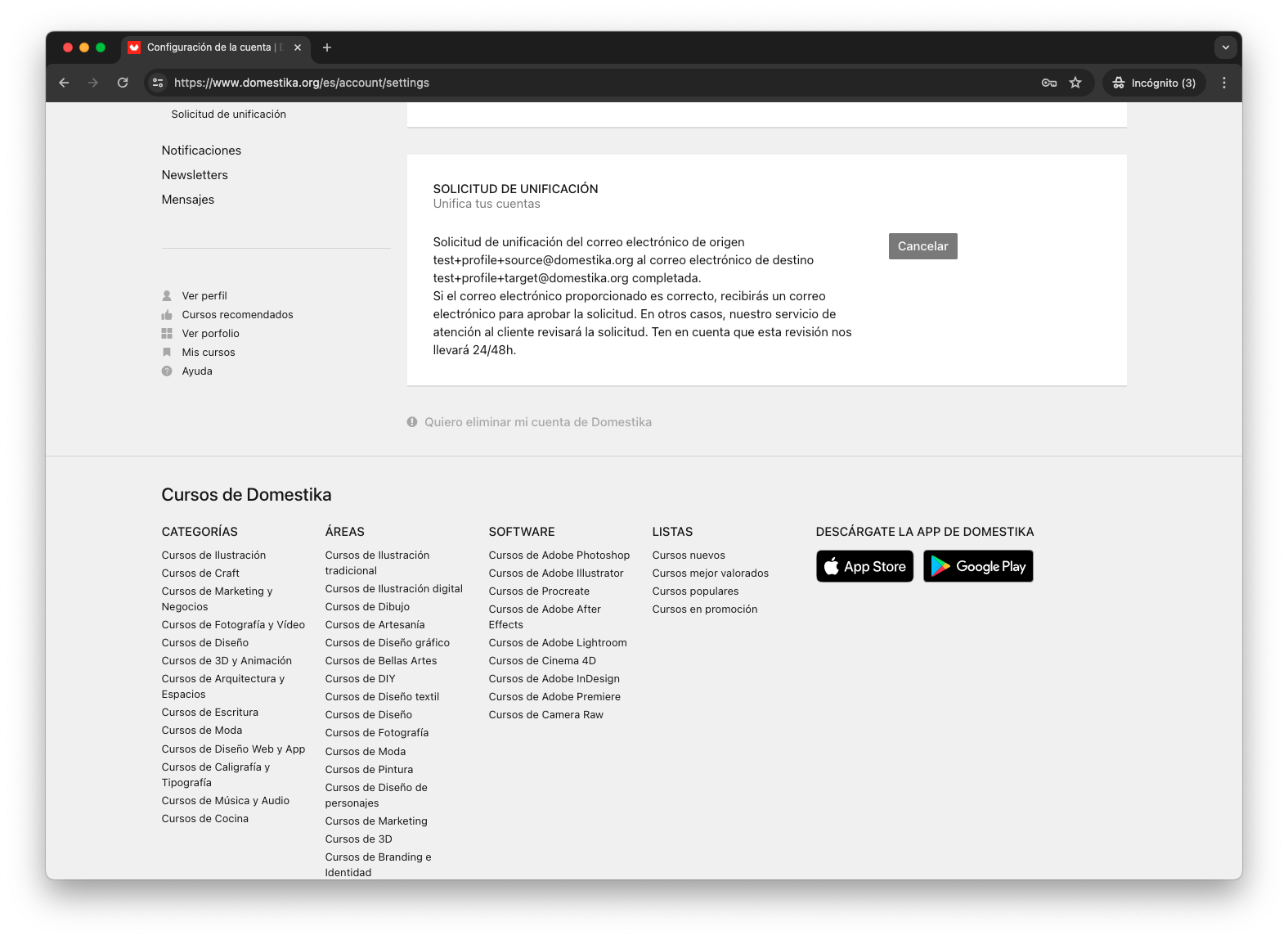
Task: Open Cursos de Dibujo
Action: [x=367, y=607]
